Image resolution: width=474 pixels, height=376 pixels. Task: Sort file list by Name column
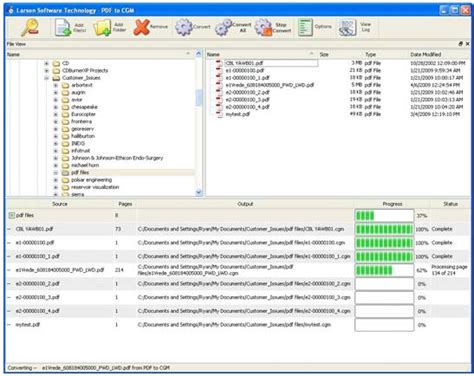(x=261, y=54)
